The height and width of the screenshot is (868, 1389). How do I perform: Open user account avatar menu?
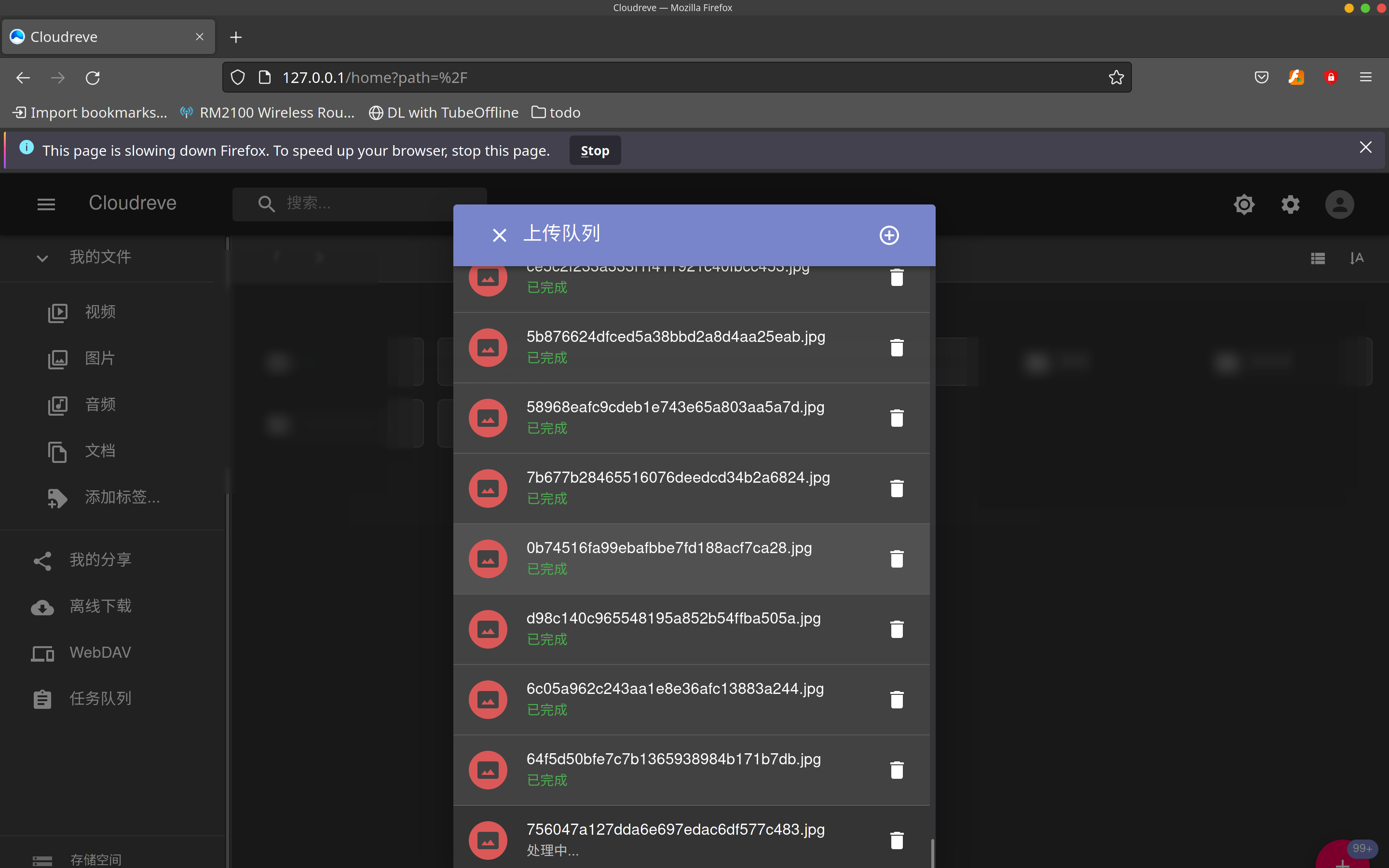click(x=1340, y=204)
